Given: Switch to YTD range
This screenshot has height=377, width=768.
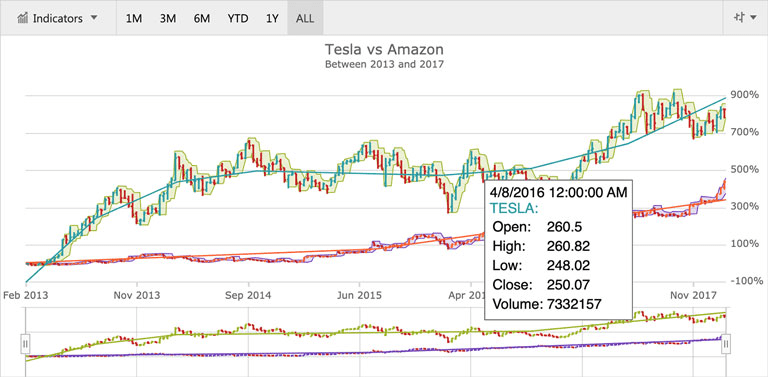Looking at the screenshot, I should coord(238,19).
